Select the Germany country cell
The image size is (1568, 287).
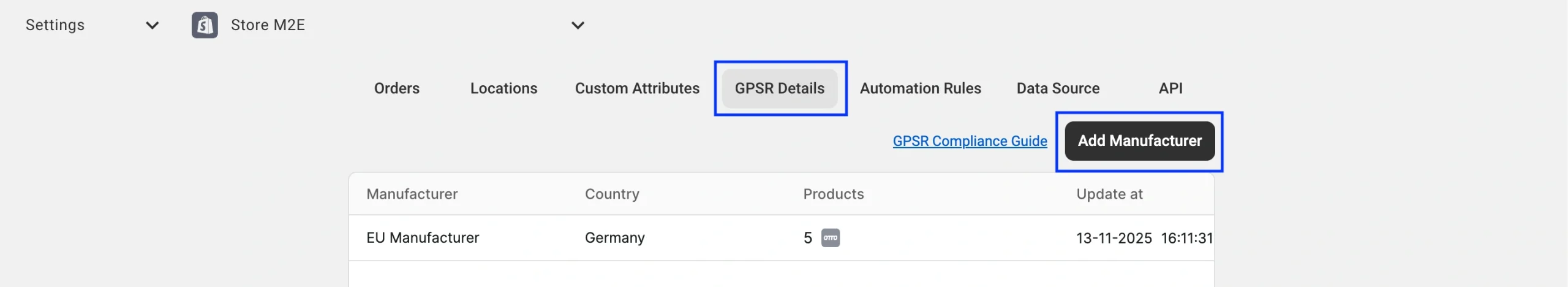pyautogui.click(x=614, y=237)
